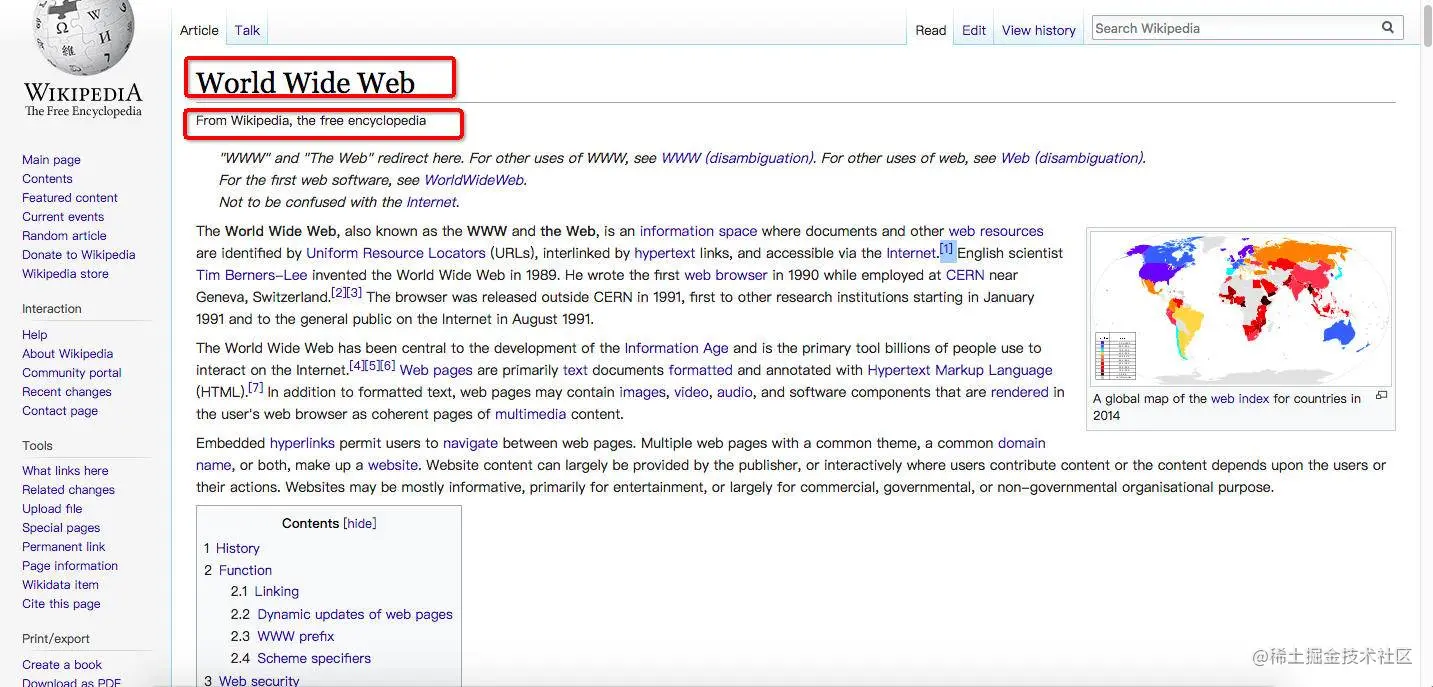Open Internet link in the hatnote
This screenshot has width=1433, height=687.
pos(431,202)
